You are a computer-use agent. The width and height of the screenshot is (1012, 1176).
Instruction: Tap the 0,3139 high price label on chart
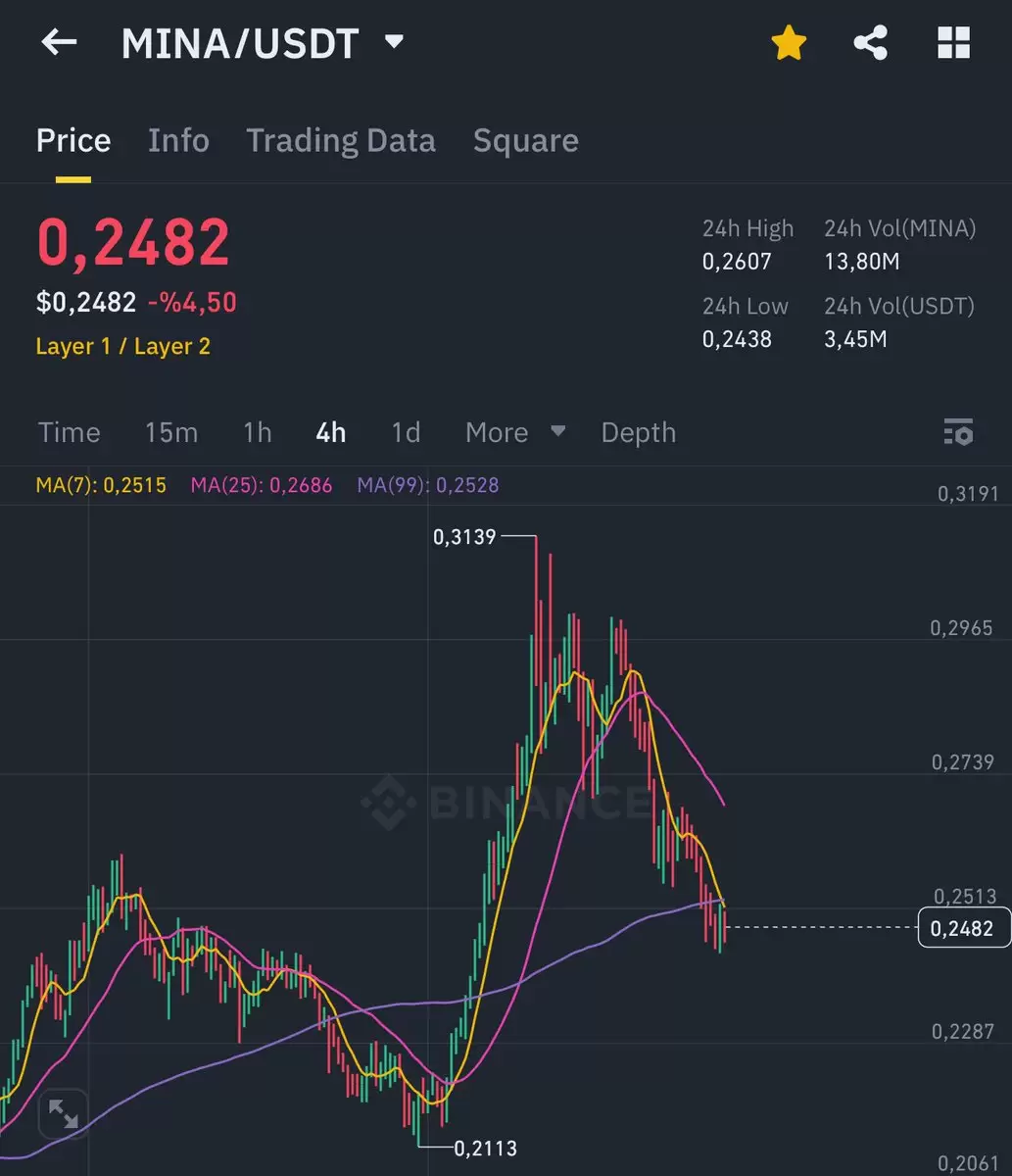[464, 537]
